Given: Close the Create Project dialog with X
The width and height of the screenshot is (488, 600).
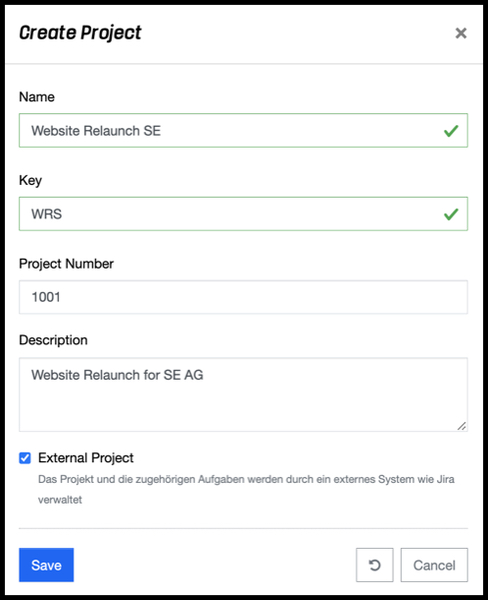Looking at the screenshot, I should [461, 33].
